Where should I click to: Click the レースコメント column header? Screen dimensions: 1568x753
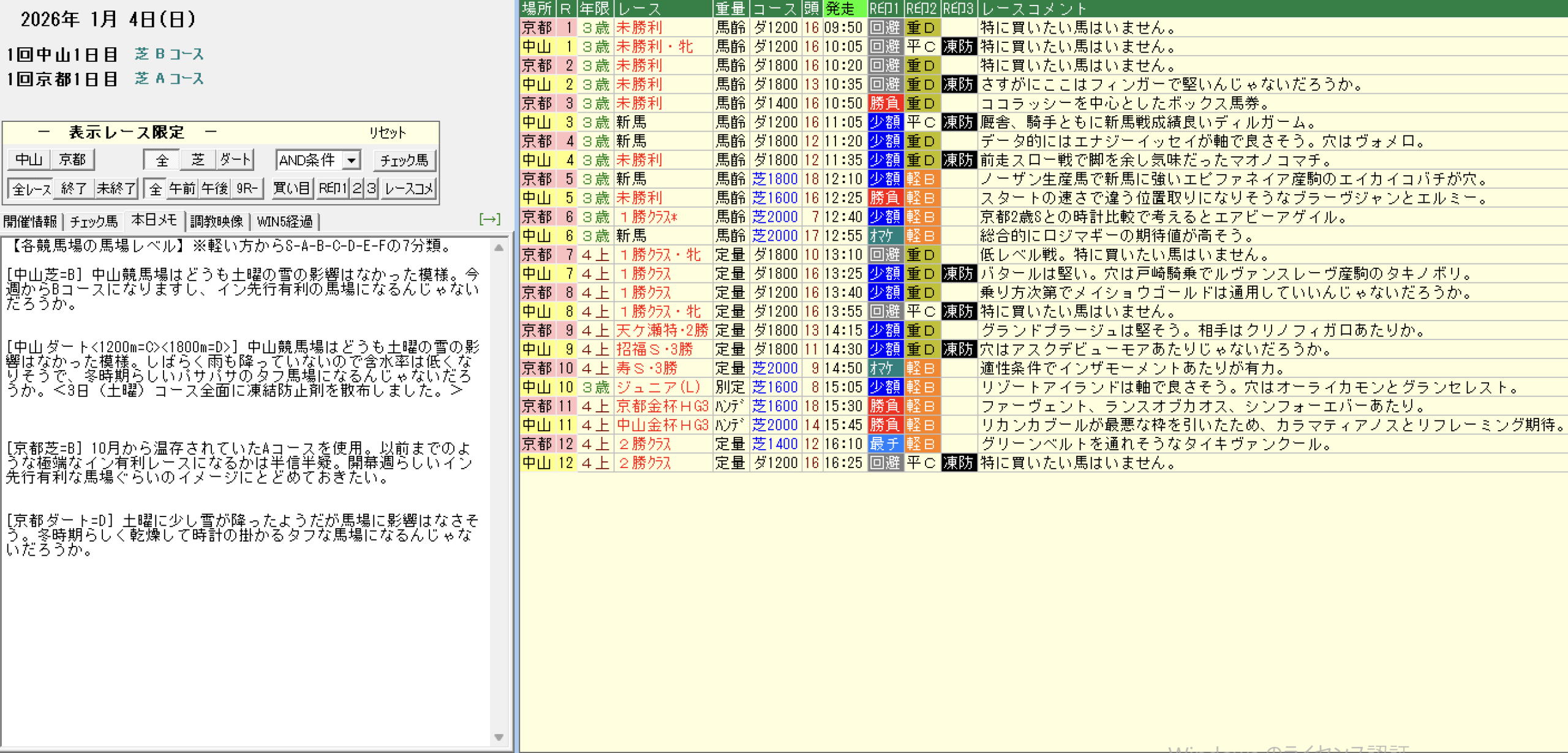[x=1034, y=9]
